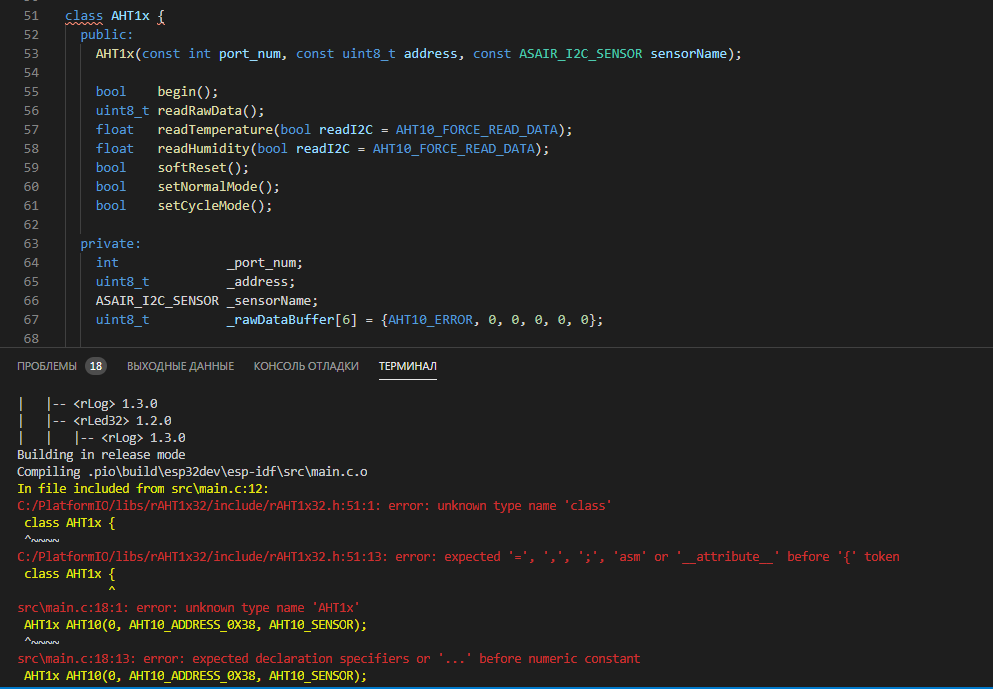Click 'setNormalMode();' declaration

pos(218,187)
